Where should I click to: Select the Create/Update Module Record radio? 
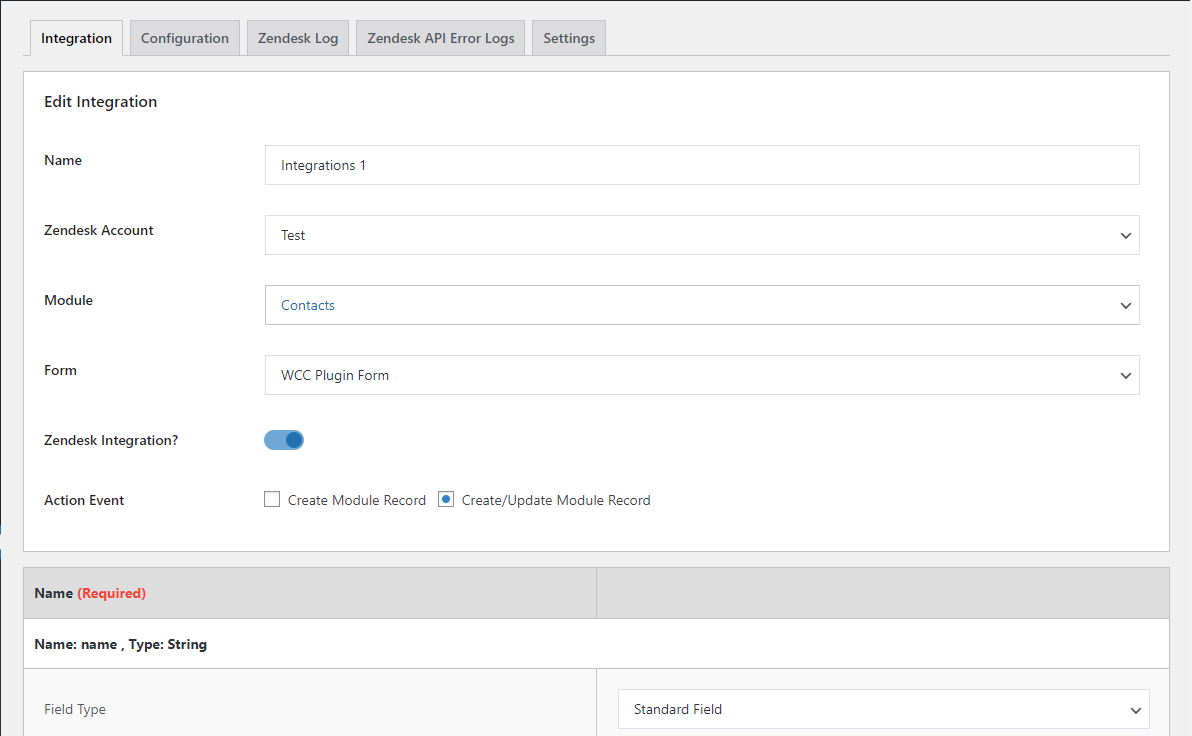click(446, 500)
